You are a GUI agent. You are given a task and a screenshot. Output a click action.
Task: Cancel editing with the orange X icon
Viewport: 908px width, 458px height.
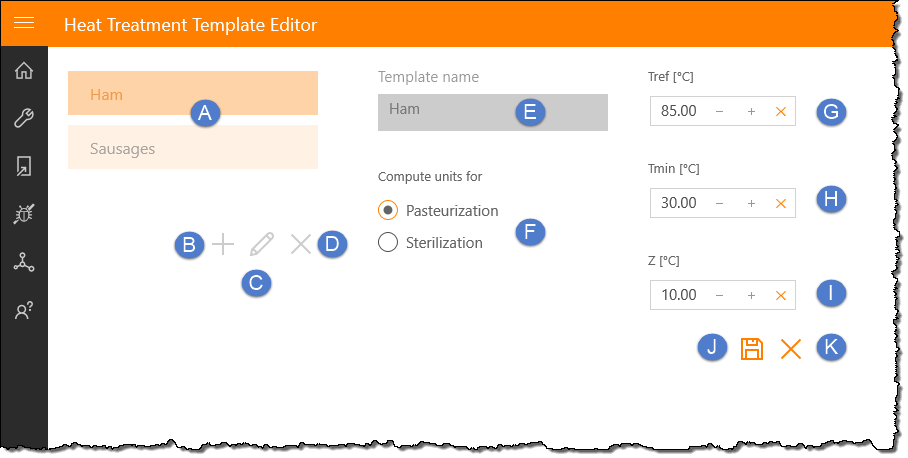791,348
